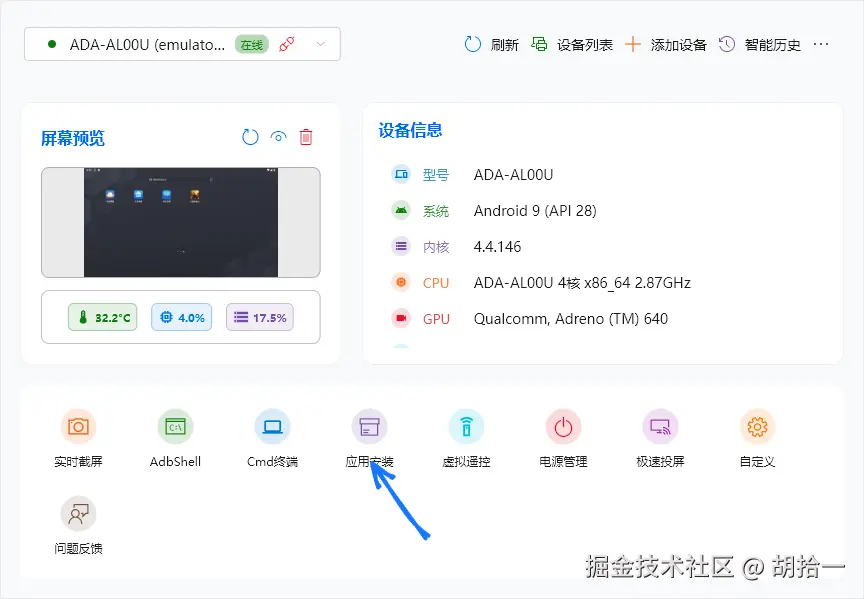Click device name ADA-AL00U (emulato... in selector
The image size is (864, 599).
(x=148, y=45)
